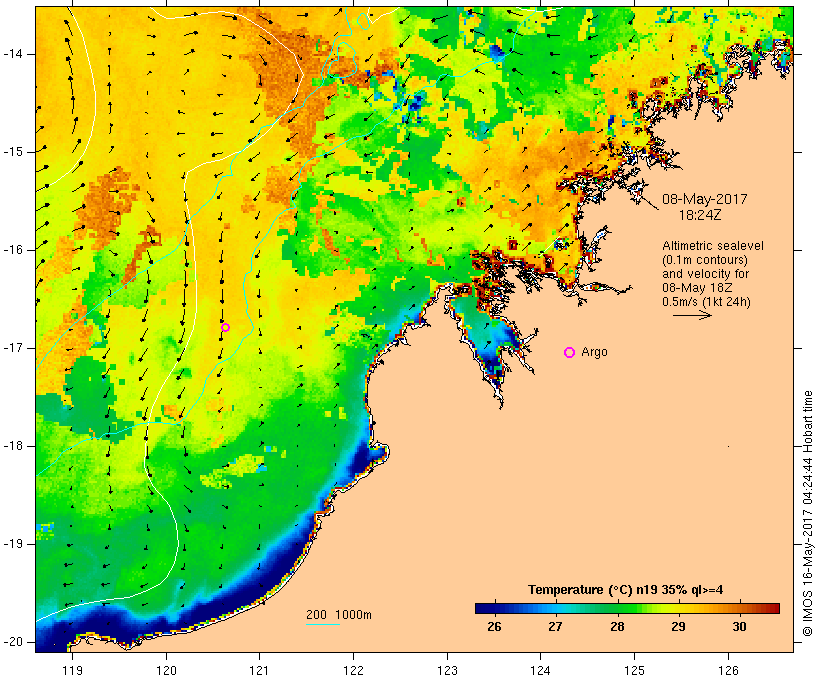820x680 pixels.
Task: Click the '-14' latitude axis label
Action: pos(12,54)
